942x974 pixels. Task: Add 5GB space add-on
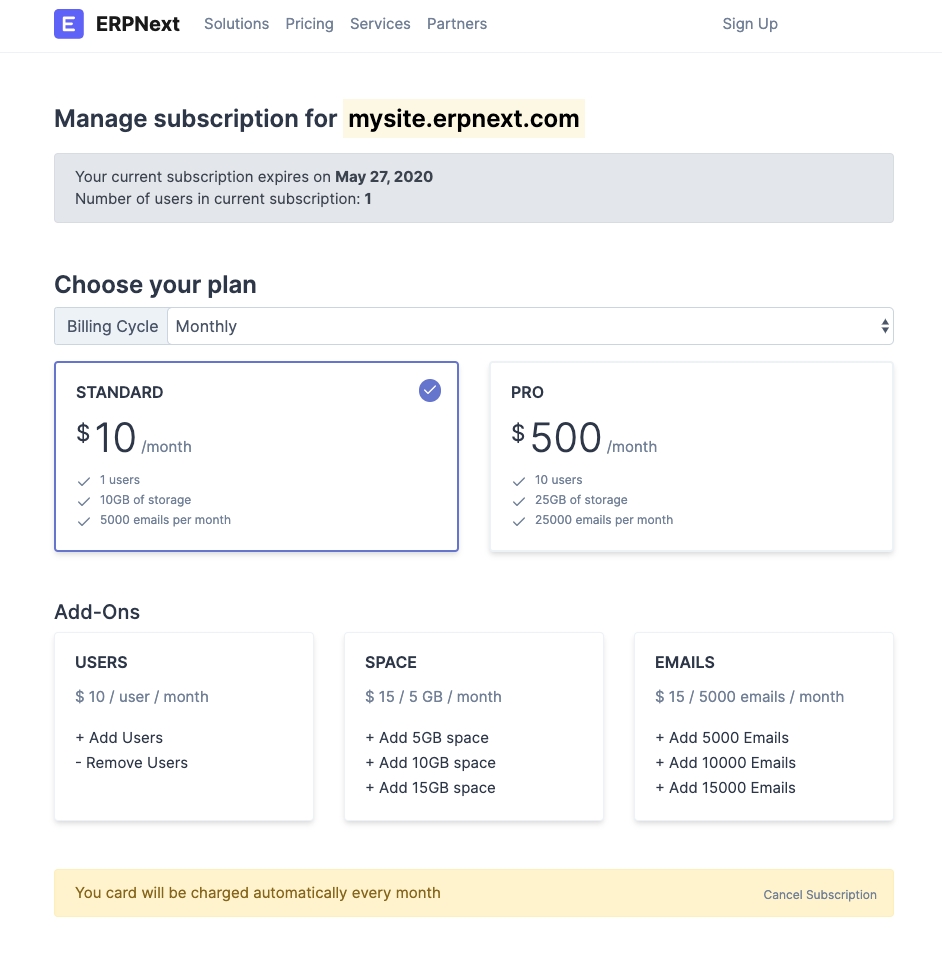427,738
